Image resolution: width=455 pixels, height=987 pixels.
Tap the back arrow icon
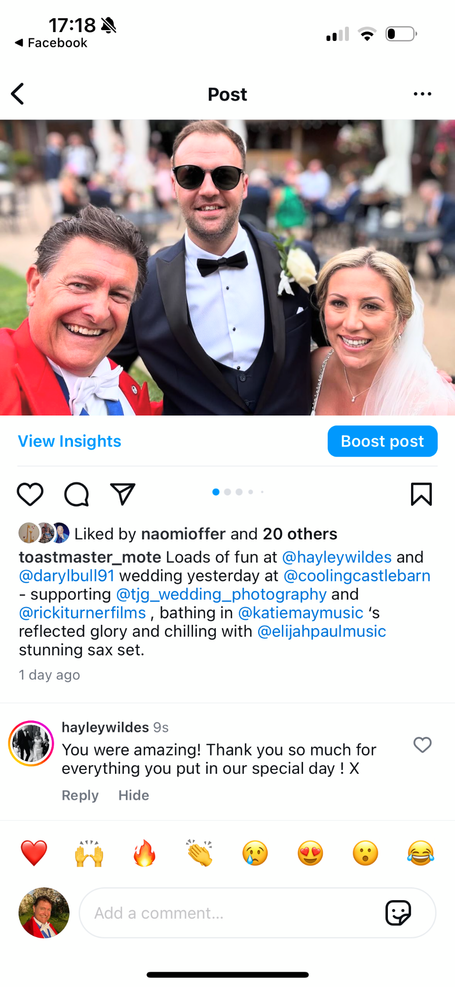(18, 94)
